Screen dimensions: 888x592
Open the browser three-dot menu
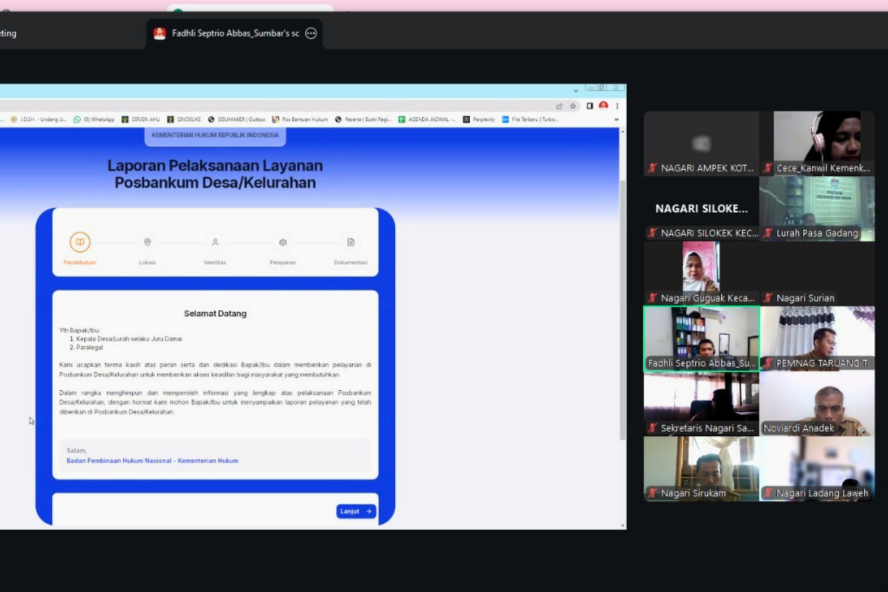[617, 106]
